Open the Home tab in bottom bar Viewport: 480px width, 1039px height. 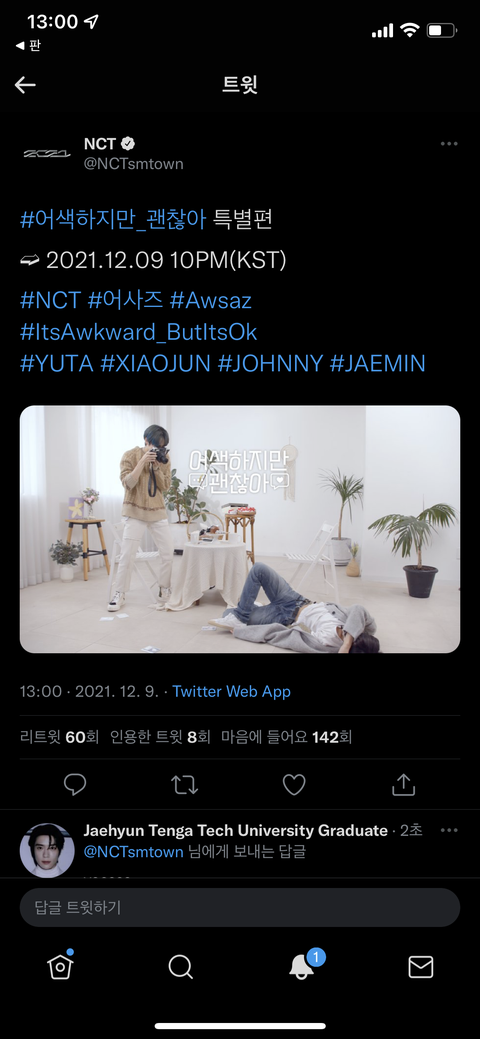60,966
